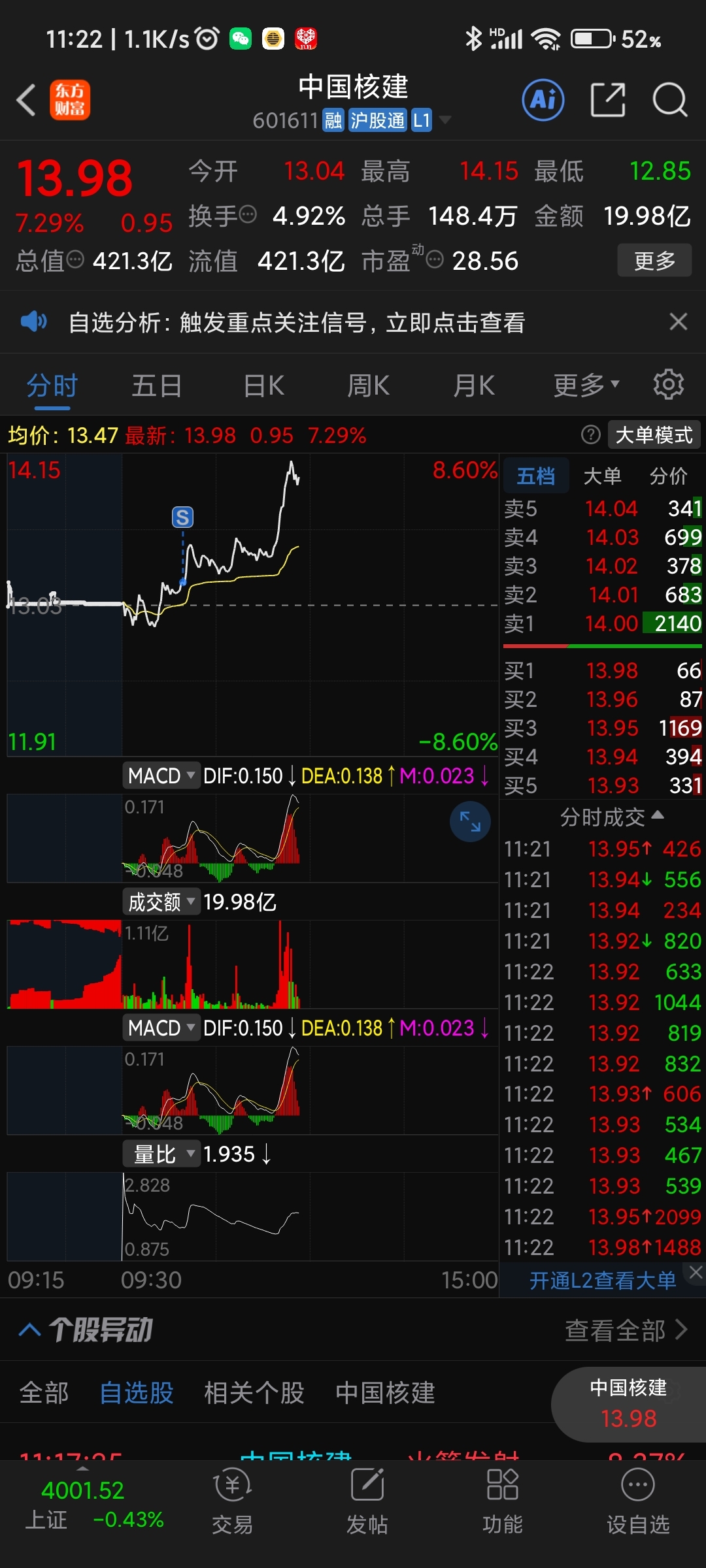Screen dimensions: 706x1568
Task: Select the 分时 tab
Action: click(52, 385)
